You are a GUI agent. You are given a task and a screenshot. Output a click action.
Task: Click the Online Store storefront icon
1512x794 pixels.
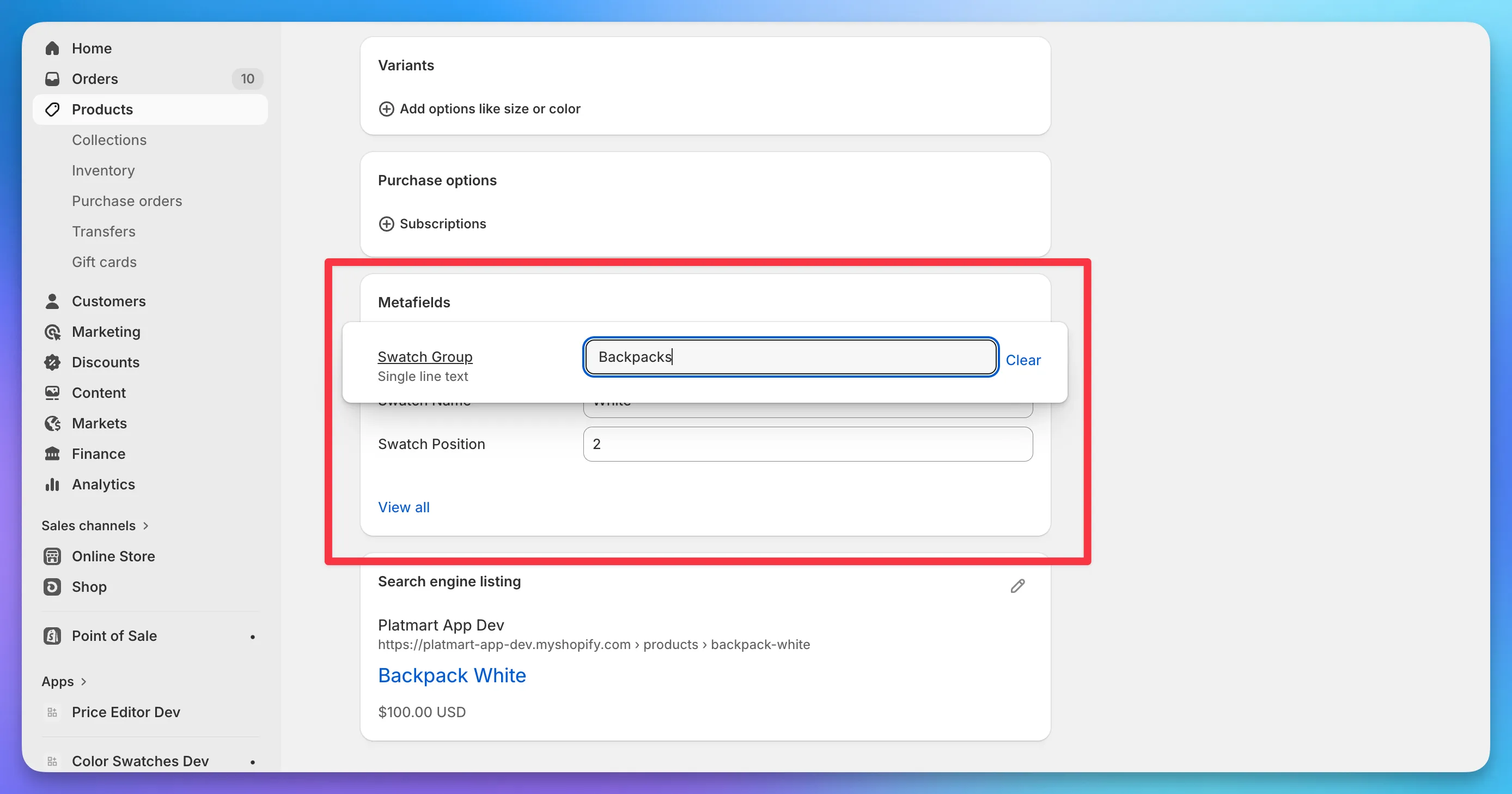pyautogui.click(x=52, y=556)
